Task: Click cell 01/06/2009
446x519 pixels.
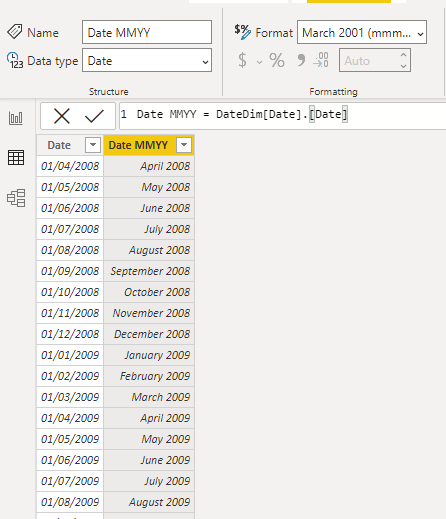Action: (x=70, y=460)
